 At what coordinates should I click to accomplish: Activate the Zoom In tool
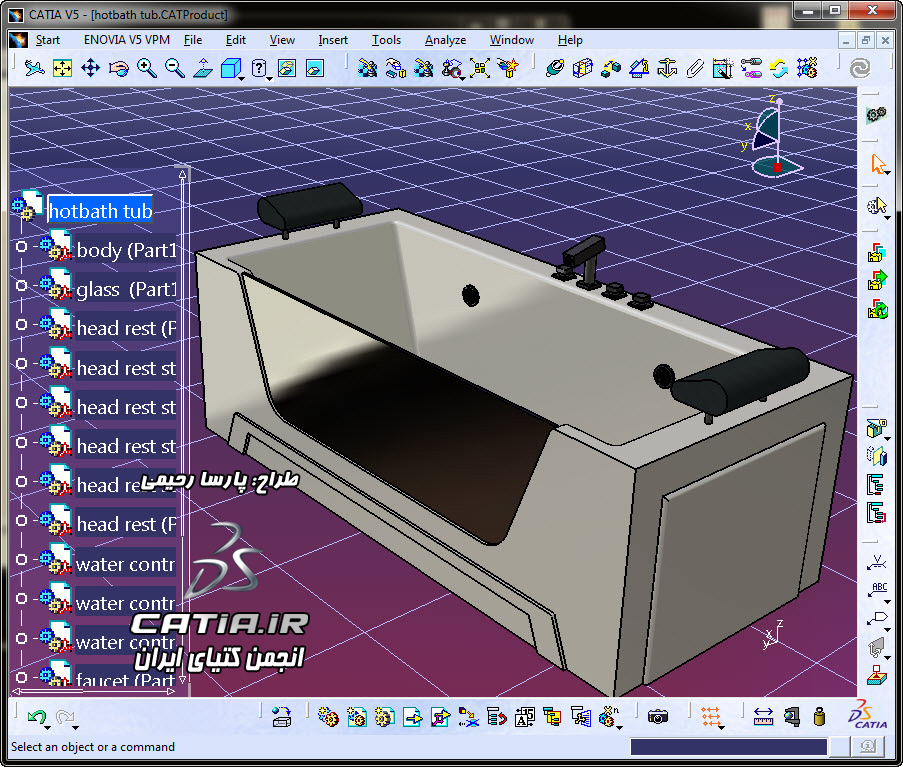click(x=146, y=69)
